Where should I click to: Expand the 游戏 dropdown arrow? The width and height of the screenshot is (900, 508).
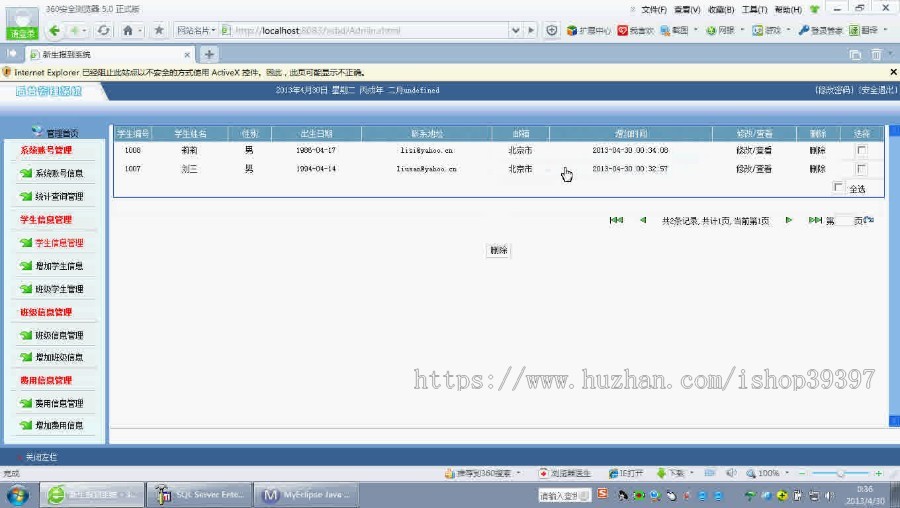(x=788, y=30)
